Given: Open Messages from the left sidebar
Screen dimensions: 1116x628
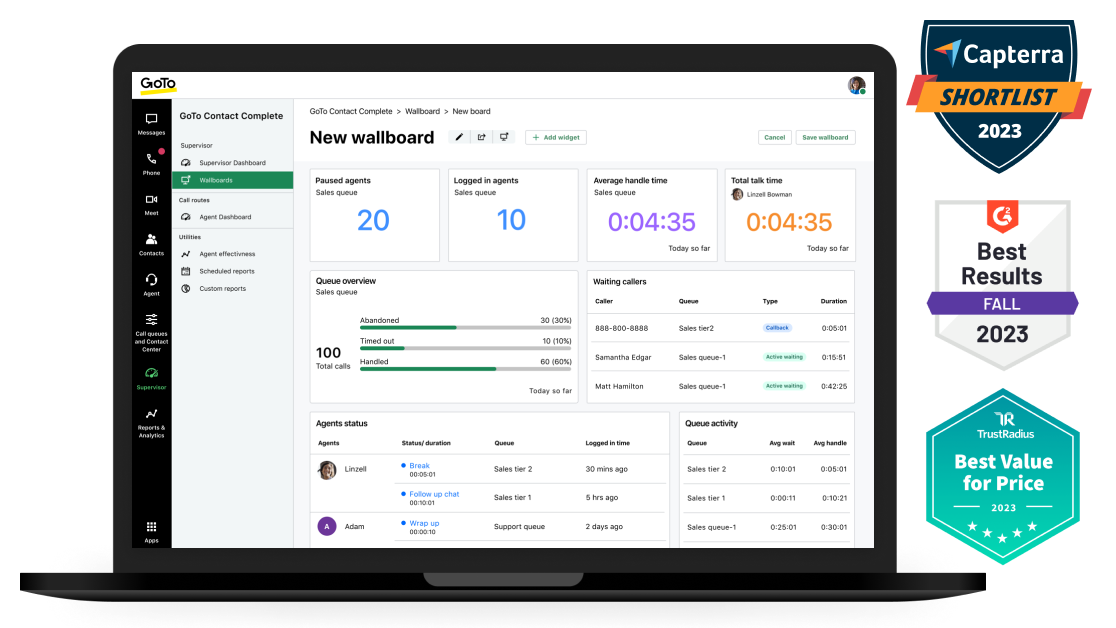Looking at the screenshot, I should pos(151,120).
